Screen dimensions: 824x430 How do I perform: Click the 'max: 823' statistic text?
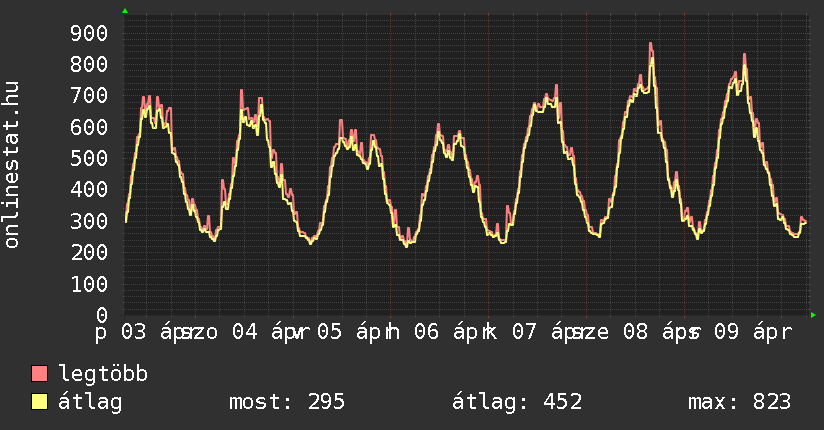pyautogui.click(x=740, y=402)
